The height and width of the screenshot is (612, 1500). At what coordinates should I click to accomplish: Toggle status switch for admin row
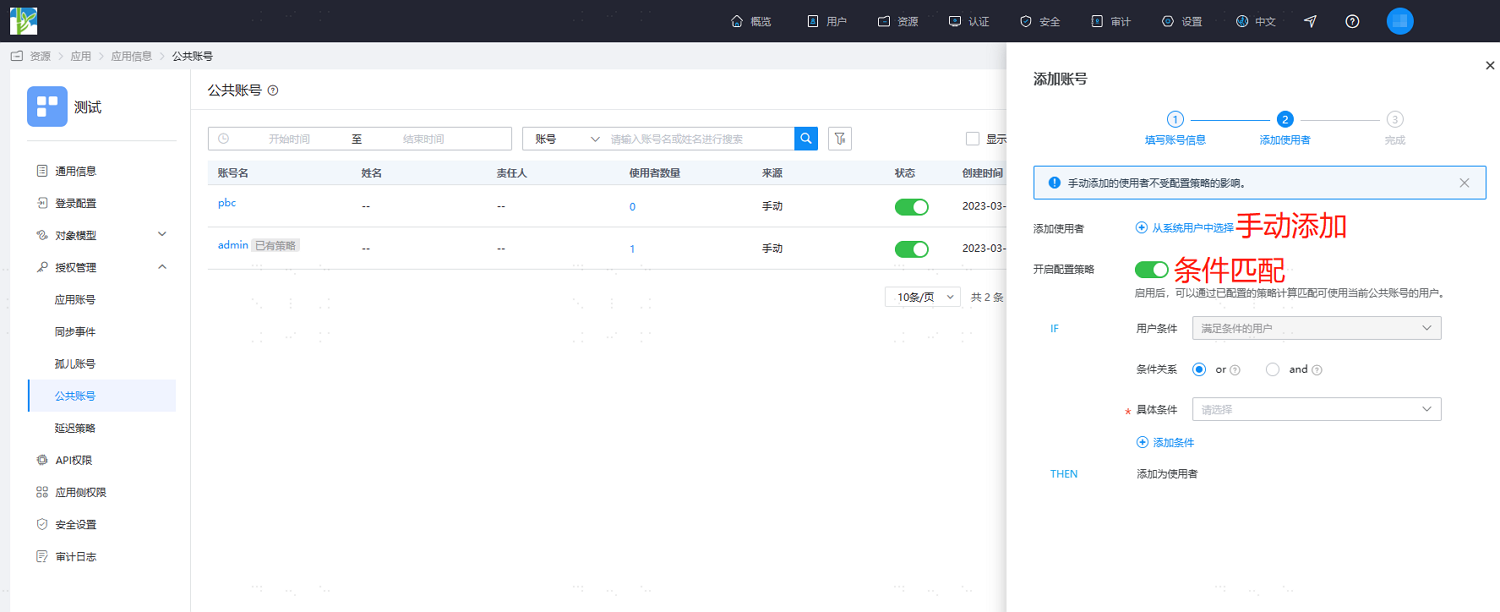click(x=911, y=249)
